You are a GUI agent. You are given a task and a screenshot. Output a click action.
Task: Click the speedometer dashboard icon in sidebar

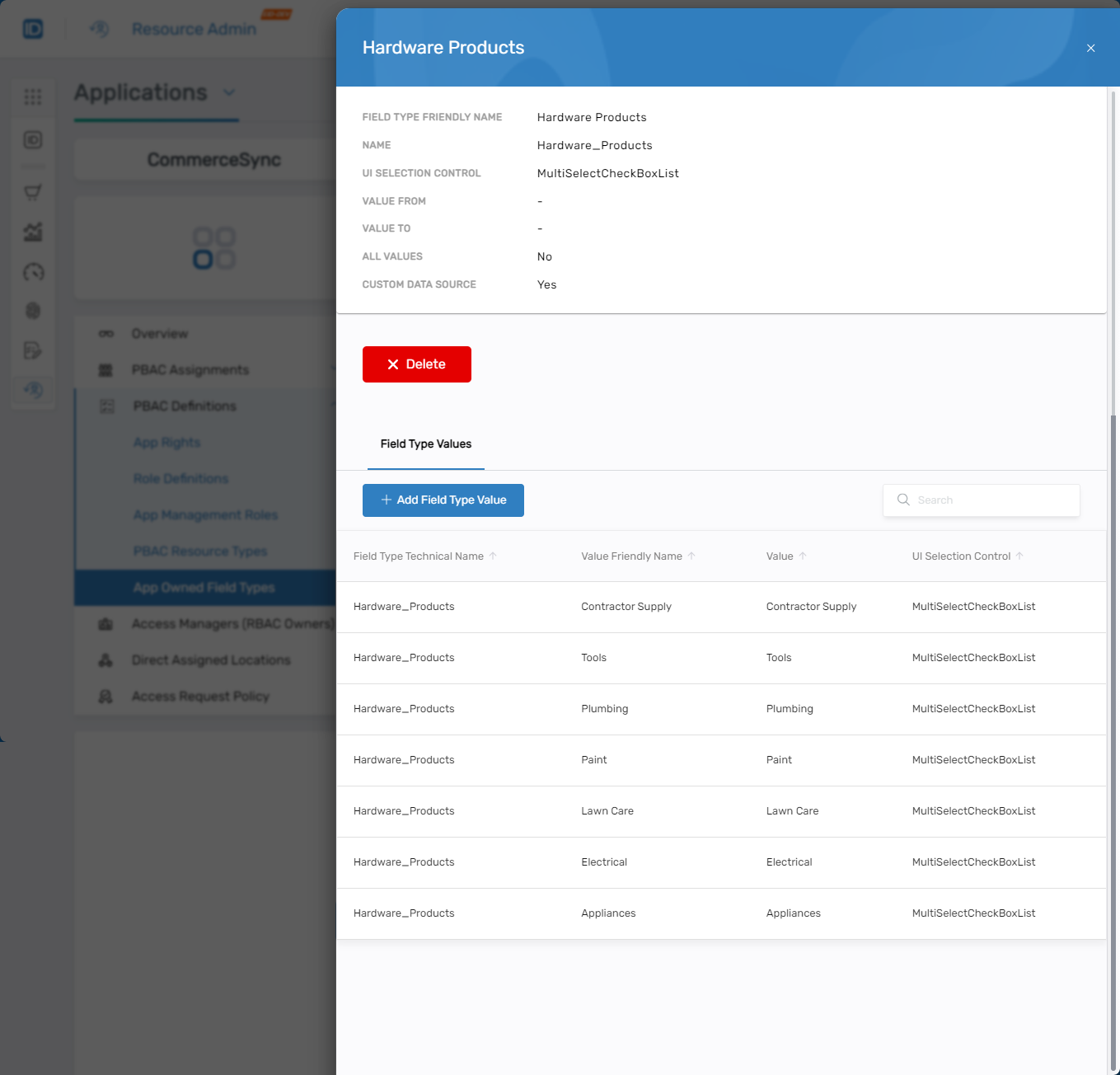pyautogui.click(x=33, y=272)
